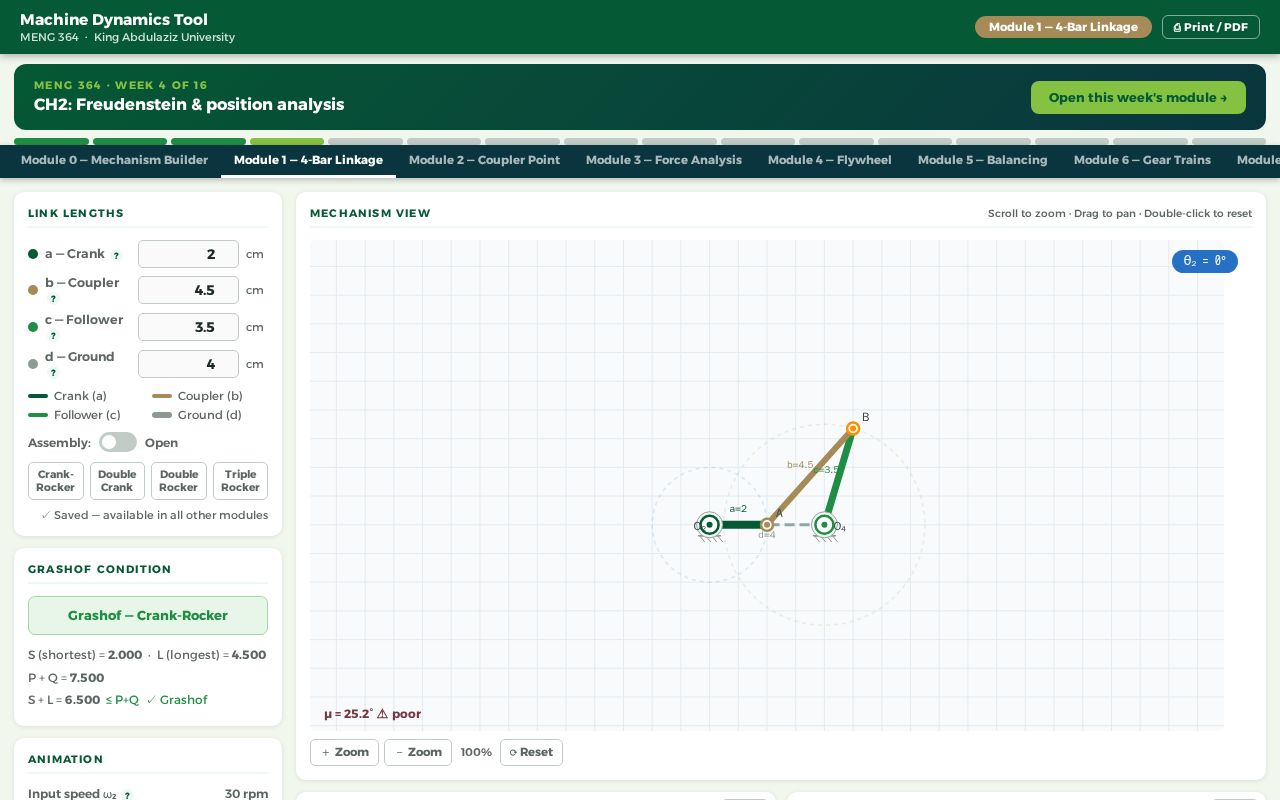Open Module 6 — Gear Trains tab
This screenshot has height=800, width=1280.
point(1142,160)
